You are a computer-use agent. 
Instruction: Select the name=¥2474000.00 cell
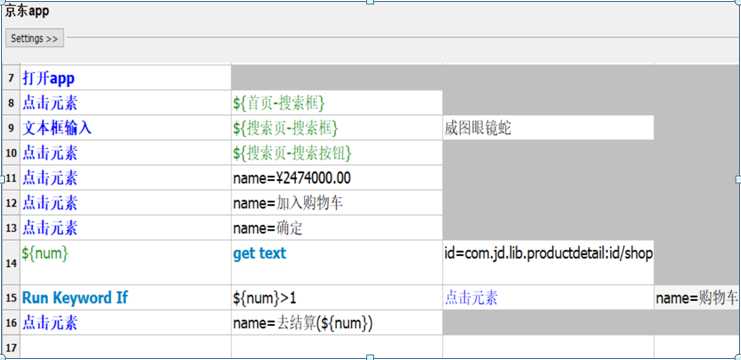click(337, 178)
